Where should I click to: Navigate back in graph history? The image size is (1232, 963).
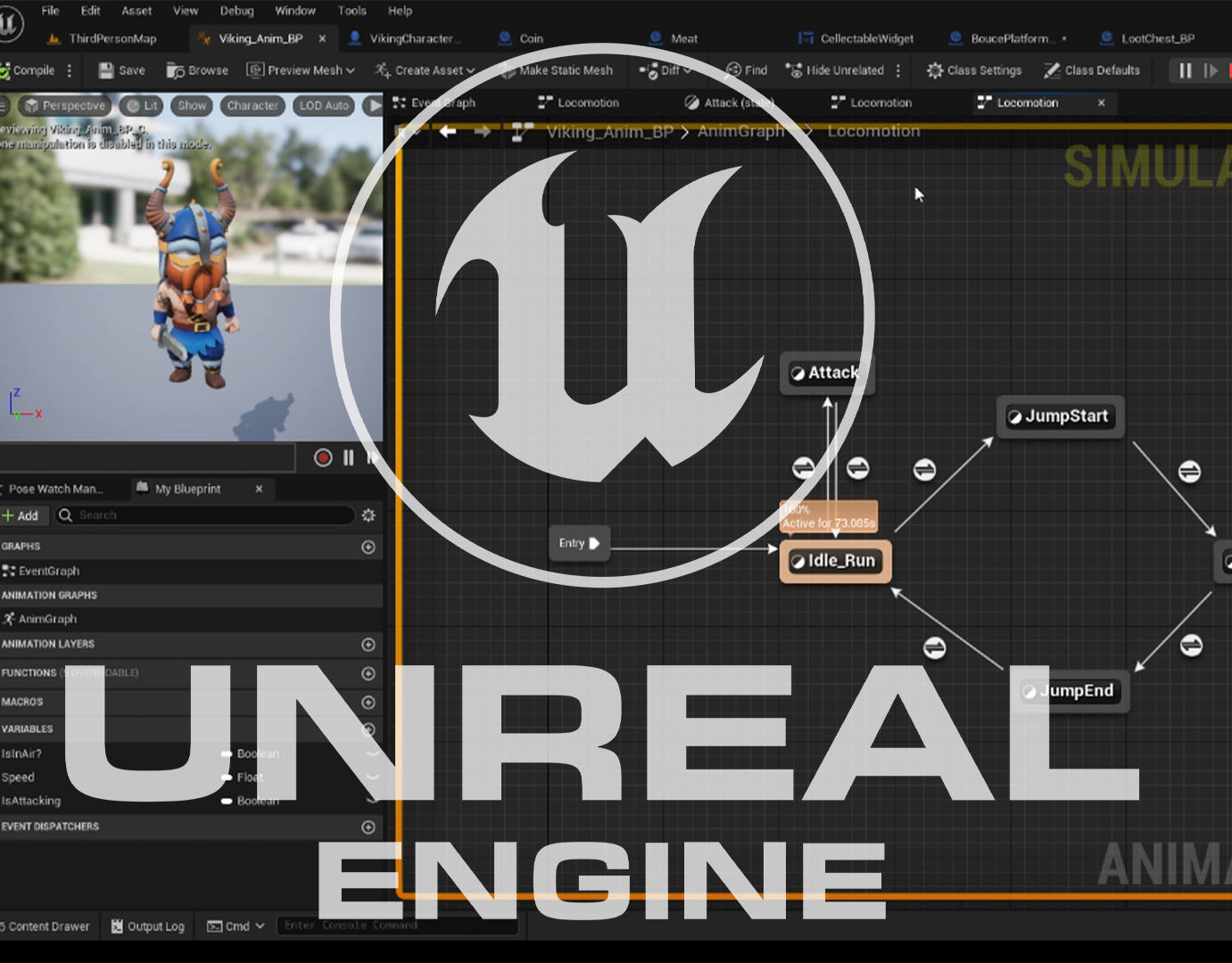click(x=448, y=131)
